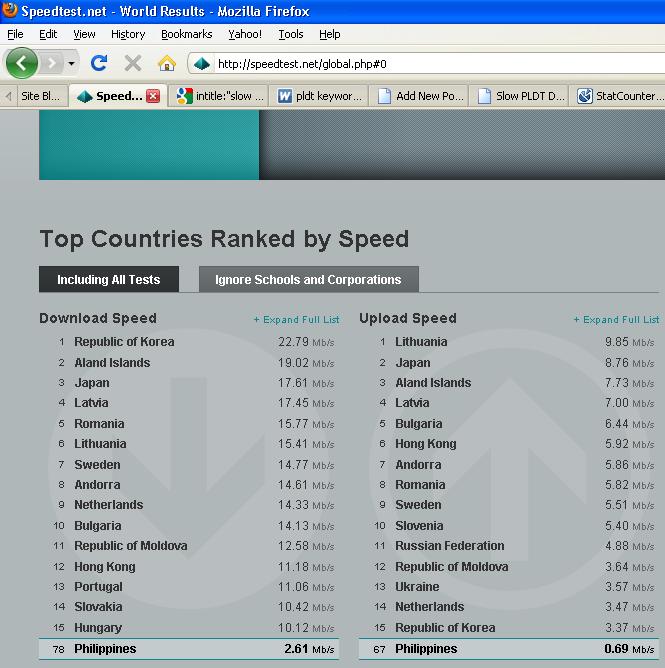Select the Speed... tab
The height and width of the screenshot is (668, 665).
pos(118,96)
